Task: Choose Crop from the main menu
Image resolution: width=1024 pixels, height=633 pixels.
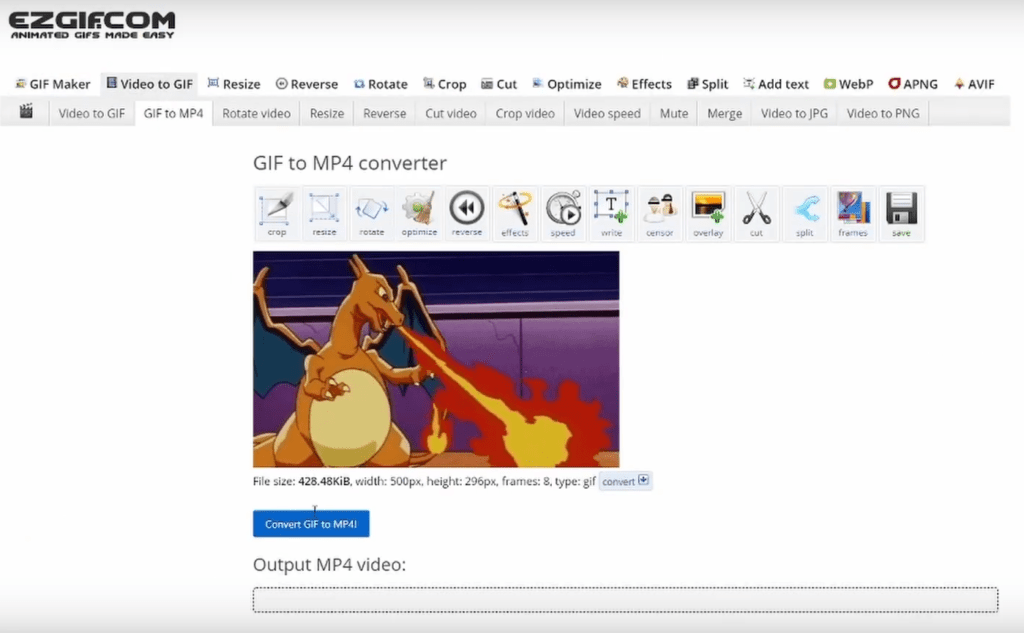Action: [x=445, y=84]
